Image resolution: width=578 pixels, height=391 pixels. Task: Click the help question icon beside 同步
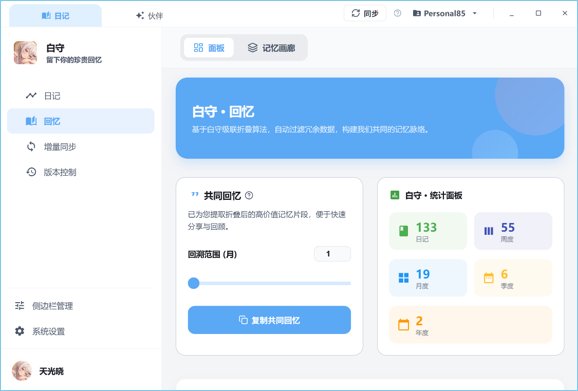point(397,13)
